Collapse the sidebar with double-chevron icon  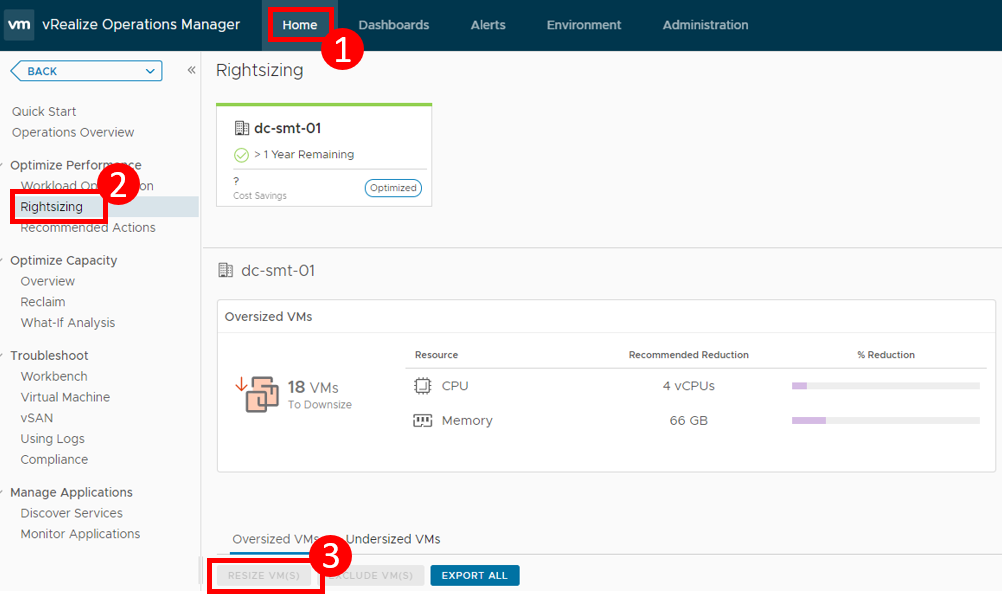191,70
